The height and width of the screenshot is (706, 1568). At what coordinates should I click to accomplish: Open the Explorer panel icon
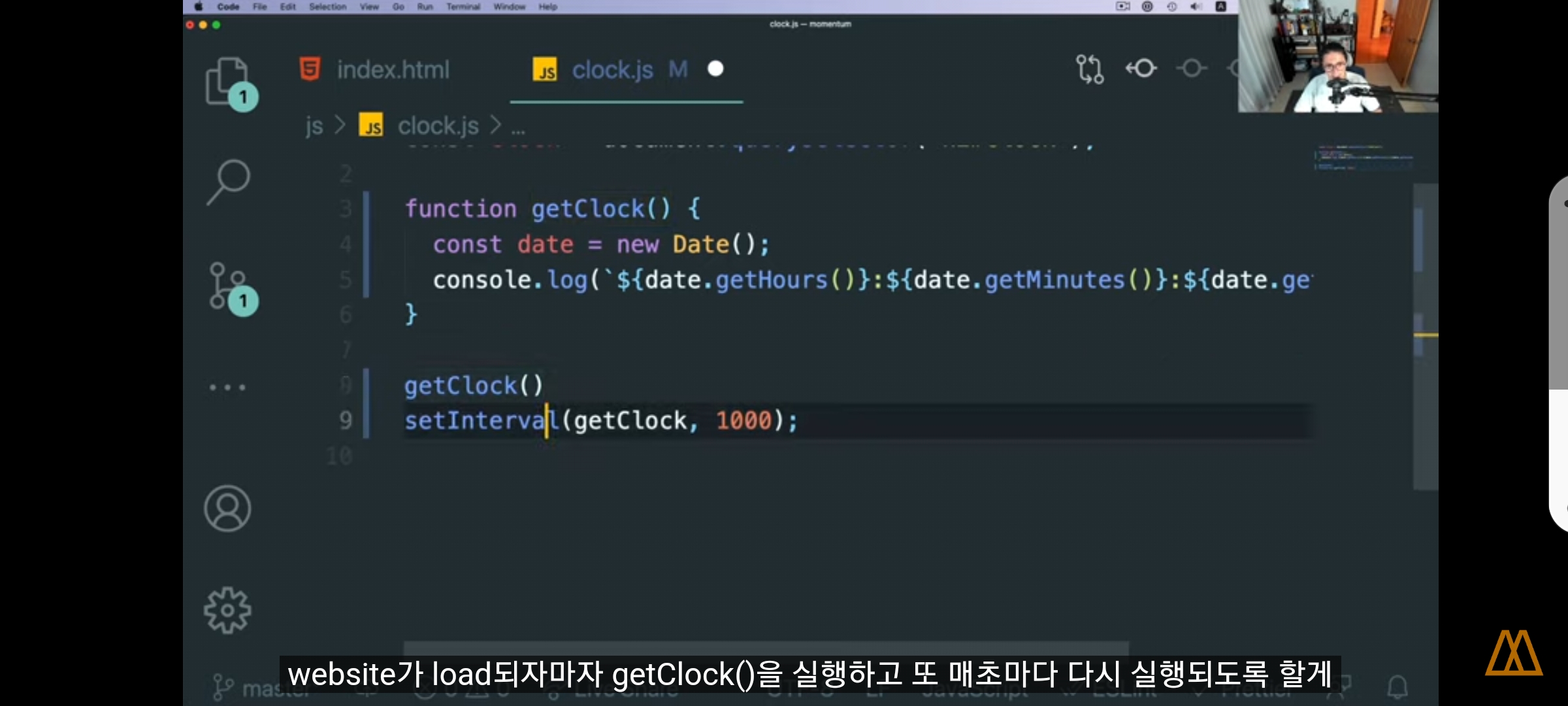227,82
